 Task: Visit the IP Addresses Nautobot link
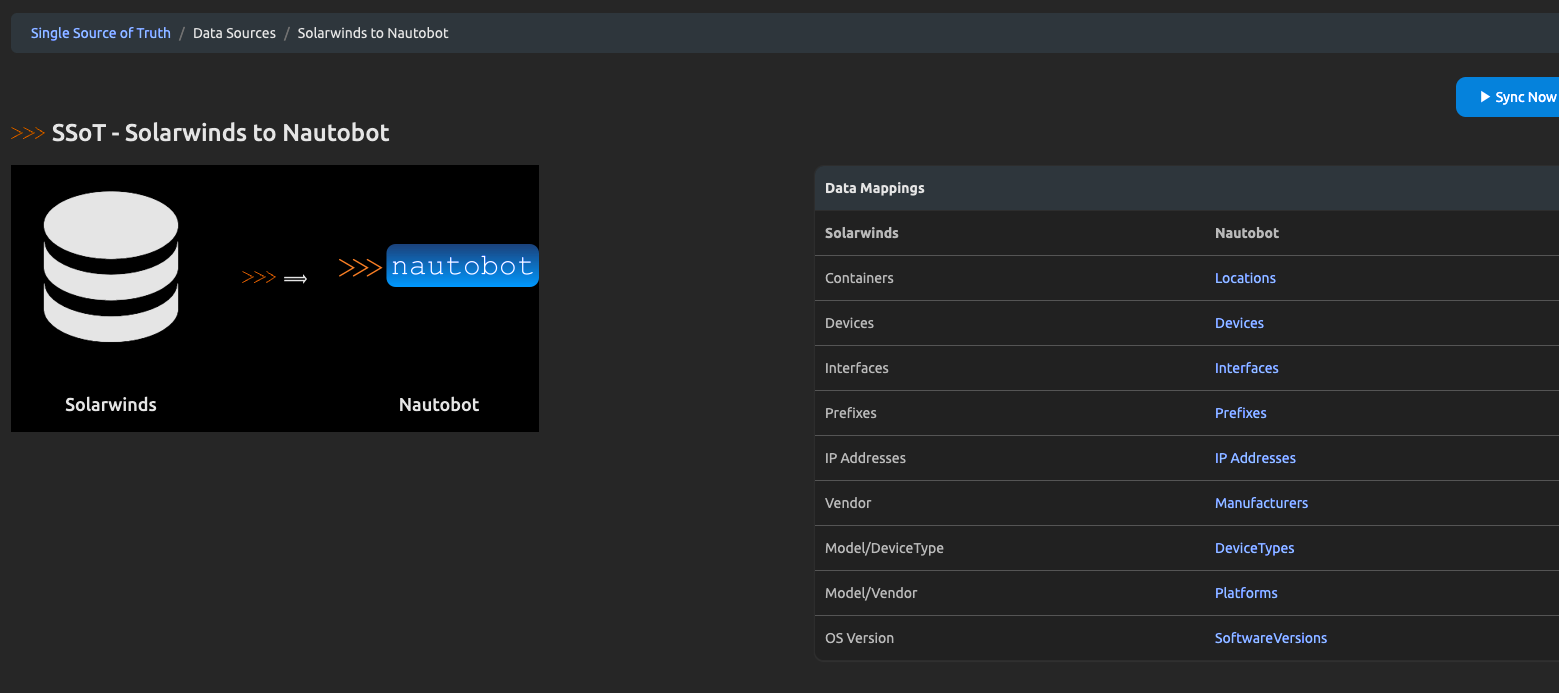point(1255,458)
